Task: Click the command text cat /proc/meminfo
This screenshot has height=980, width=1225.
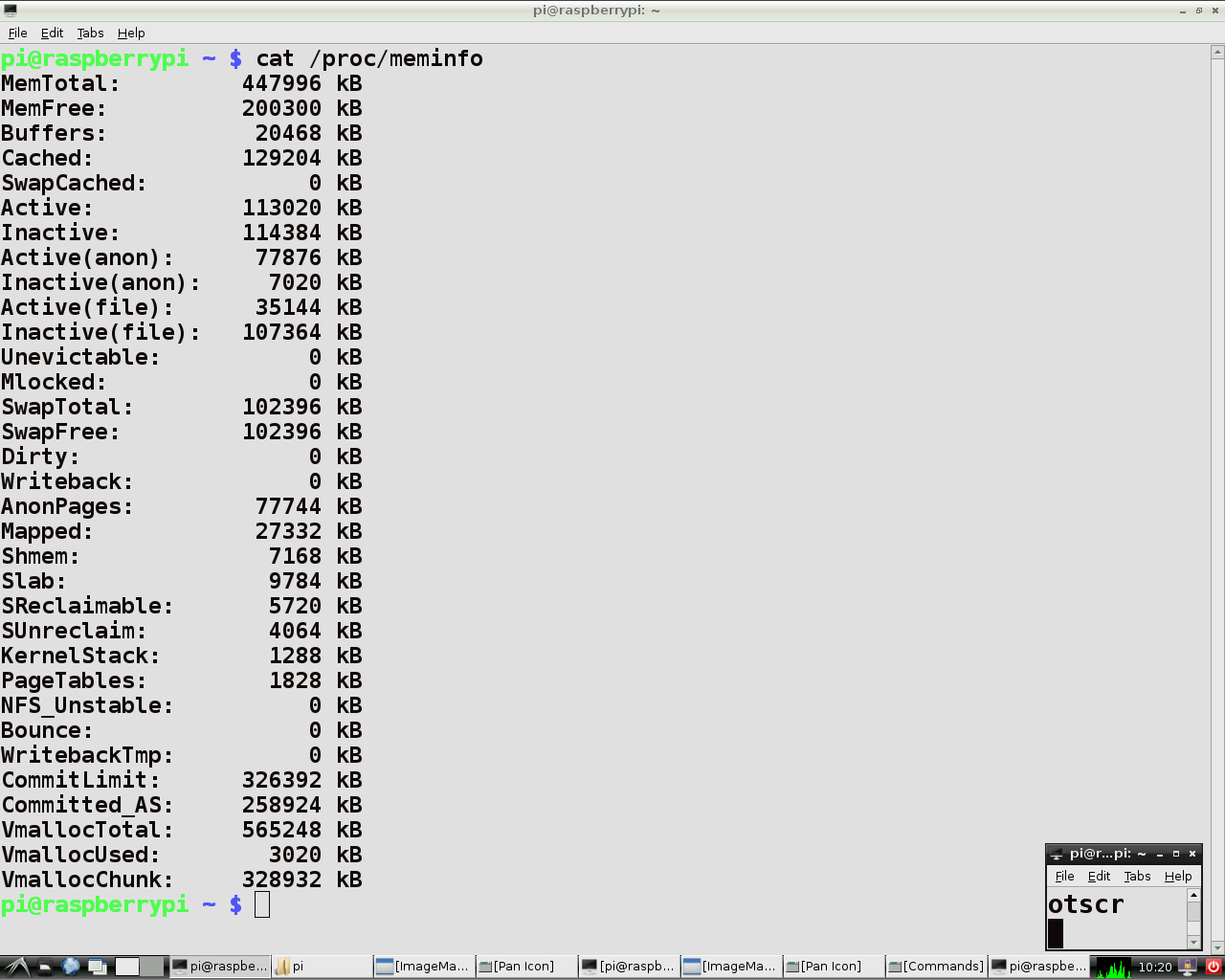Action: [x=369, y=58]
